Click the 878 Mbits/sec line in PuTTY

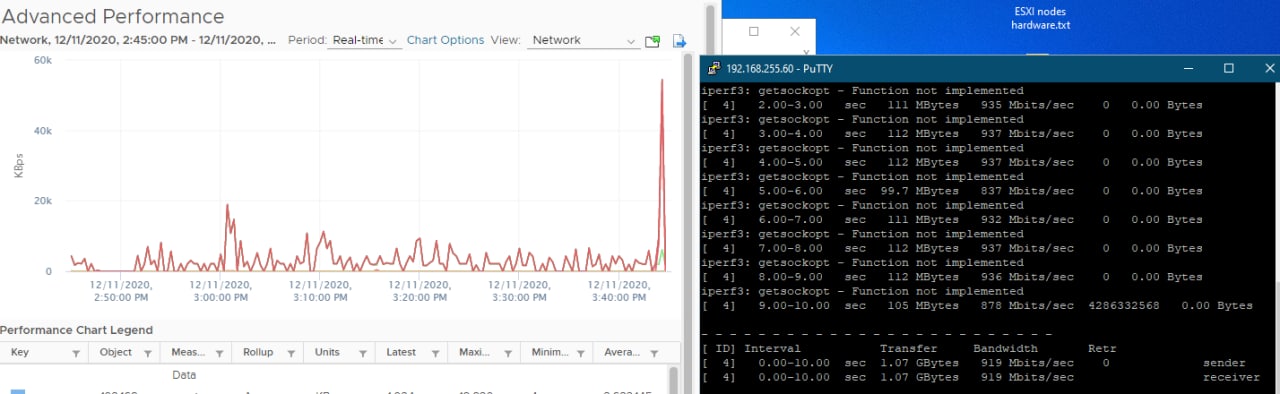point(977,305)
